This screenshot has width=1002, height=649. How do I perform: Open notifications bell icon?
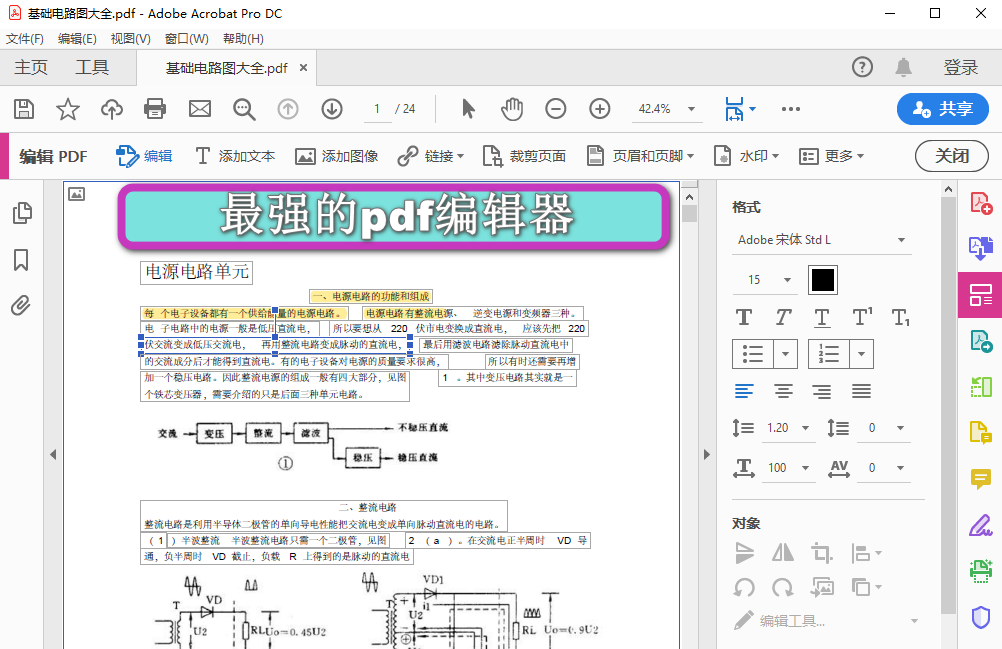tap(903, 66)
